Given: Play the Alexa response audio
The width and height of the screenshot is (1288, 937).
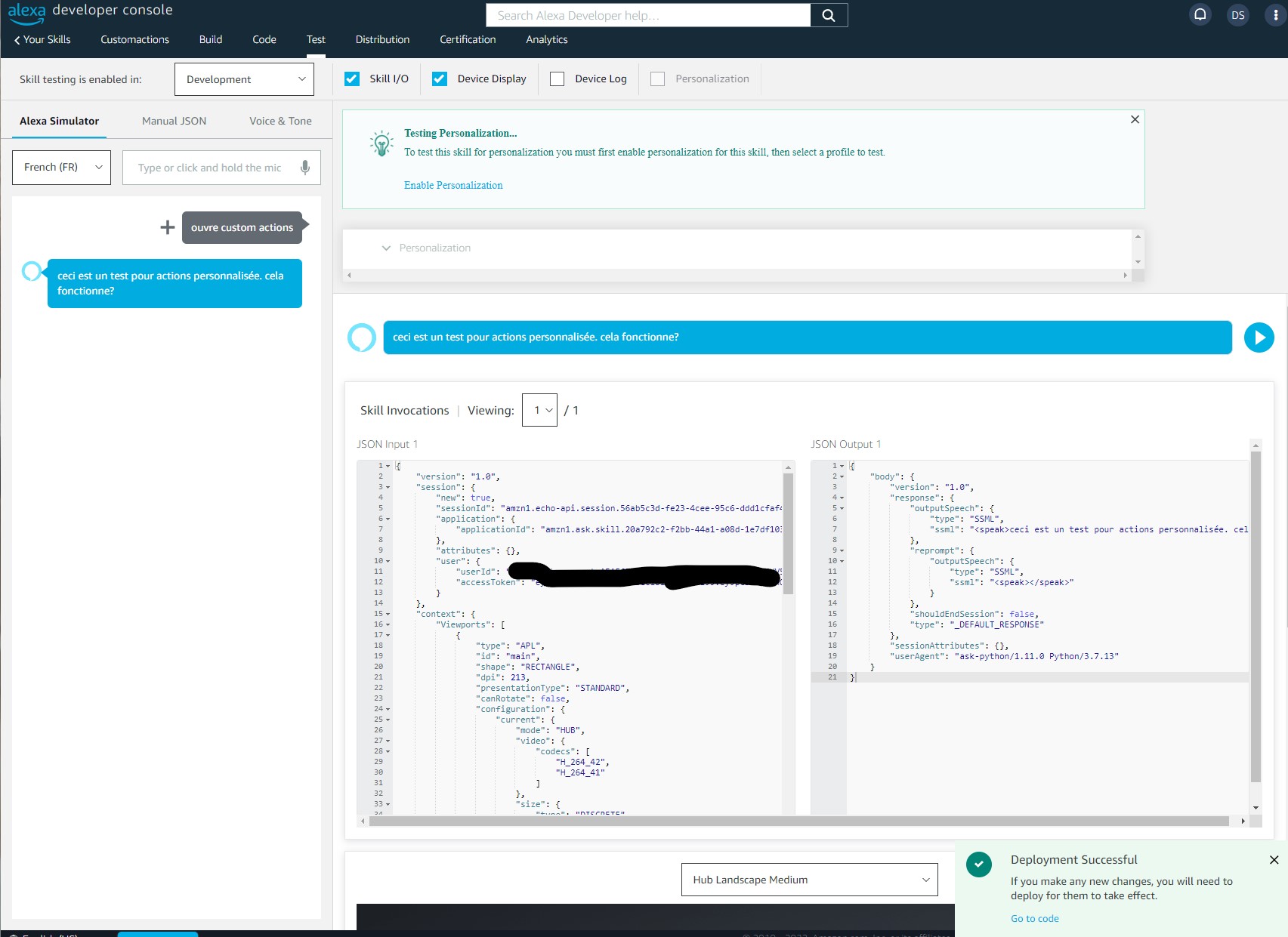Looking at the screenshot, I should 1259,338.
